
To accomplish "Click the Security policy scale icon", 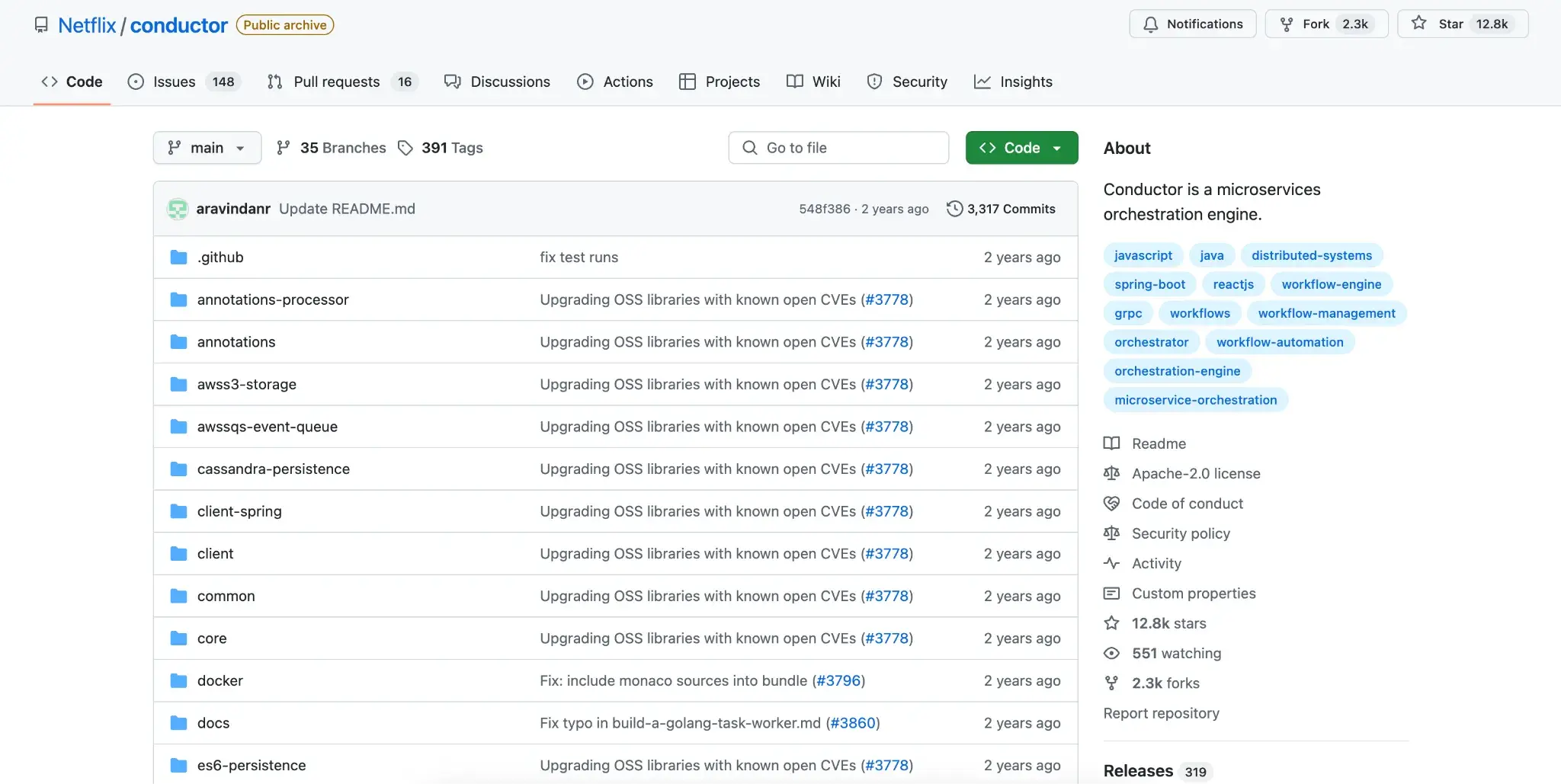I will [1112, 533].
